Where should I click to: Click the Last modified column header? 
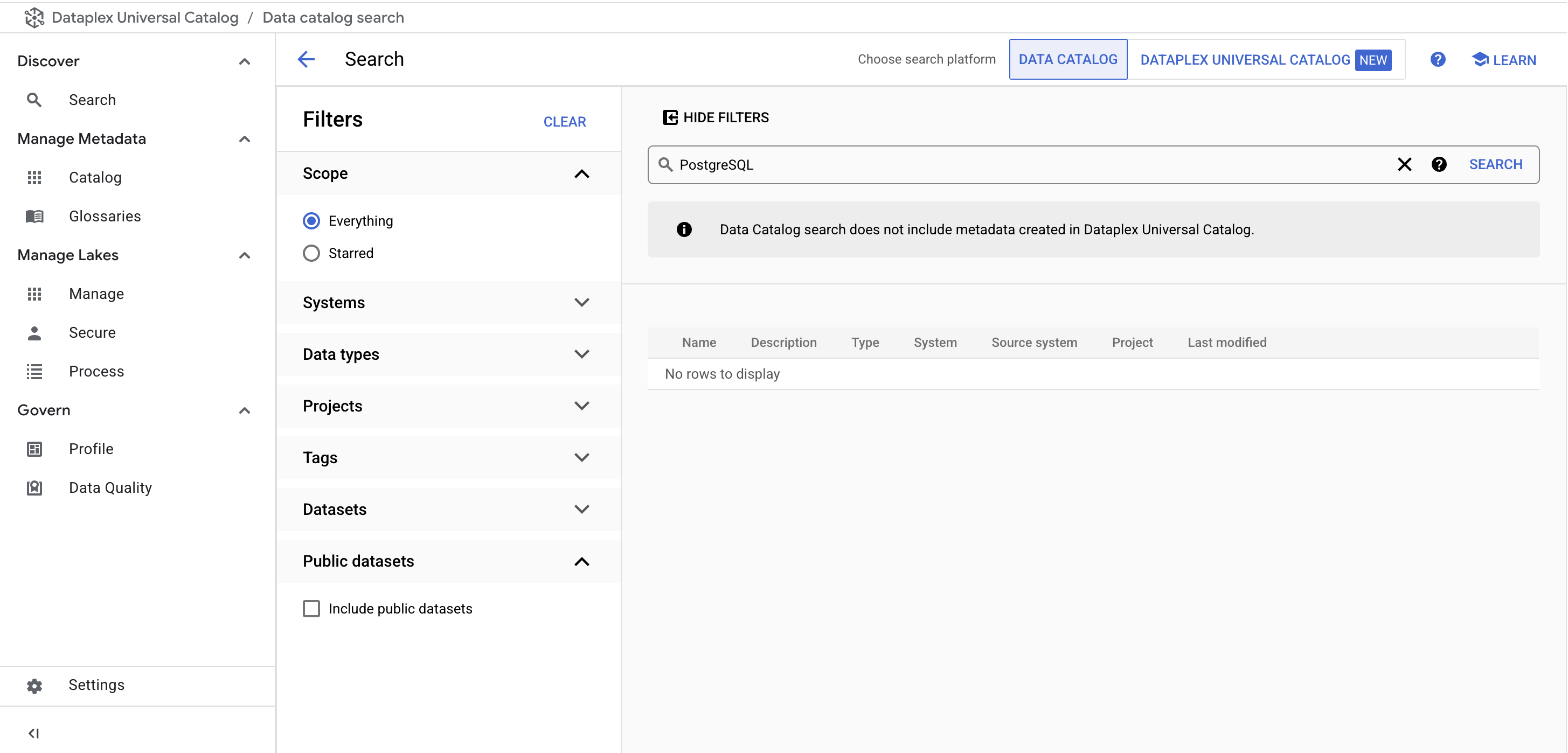pos(1226,343)
